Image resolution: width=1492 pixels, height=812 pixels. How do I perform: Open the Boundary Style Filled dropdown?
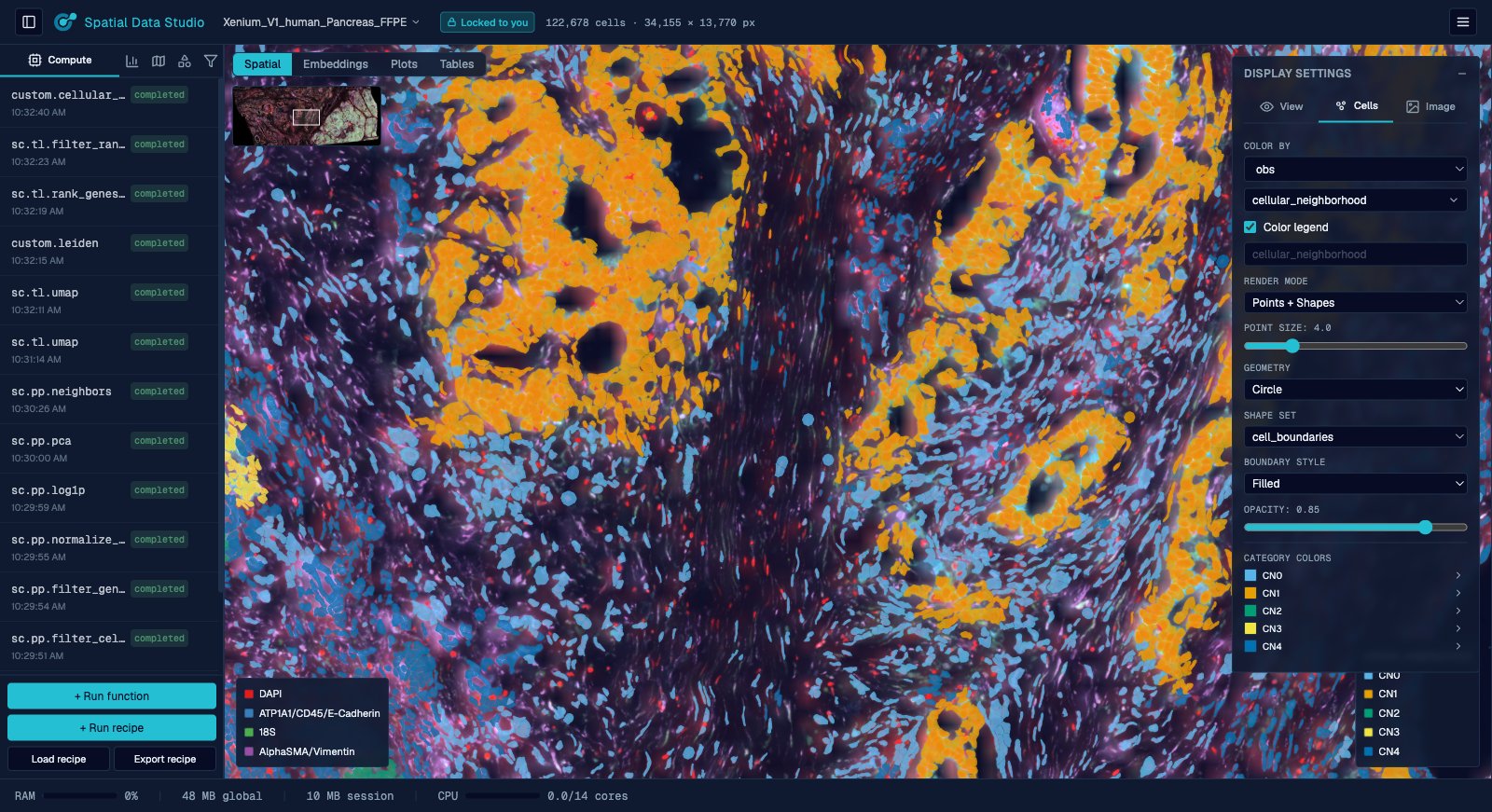coord(1355,483)
